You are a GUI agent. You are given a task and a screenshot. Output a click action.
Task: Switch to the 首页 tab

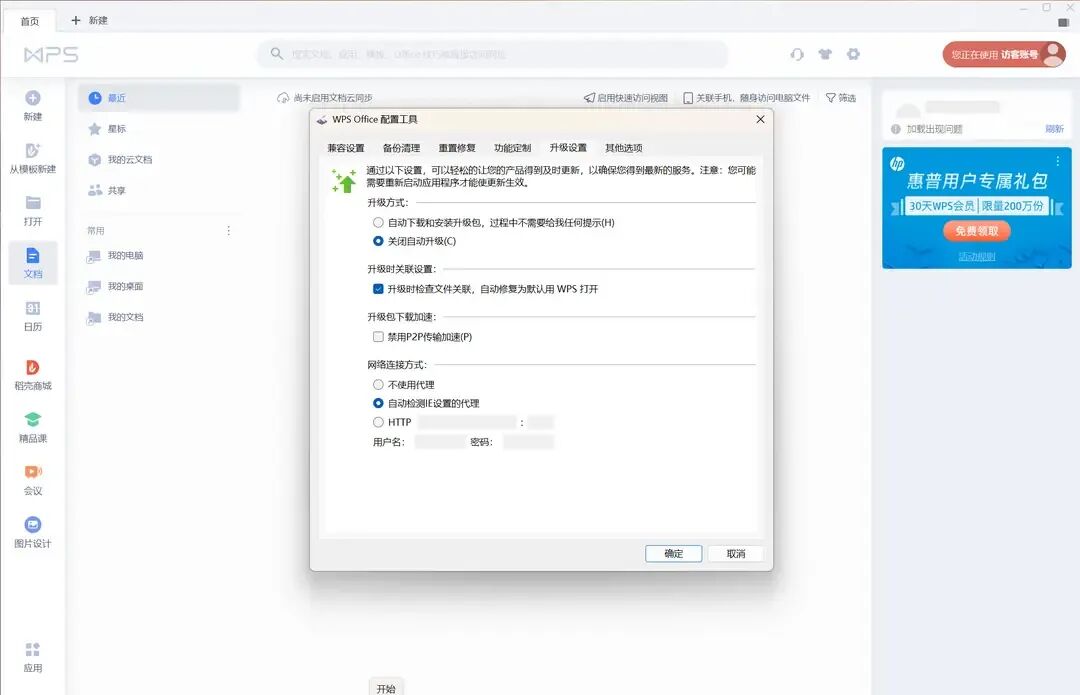30,21
